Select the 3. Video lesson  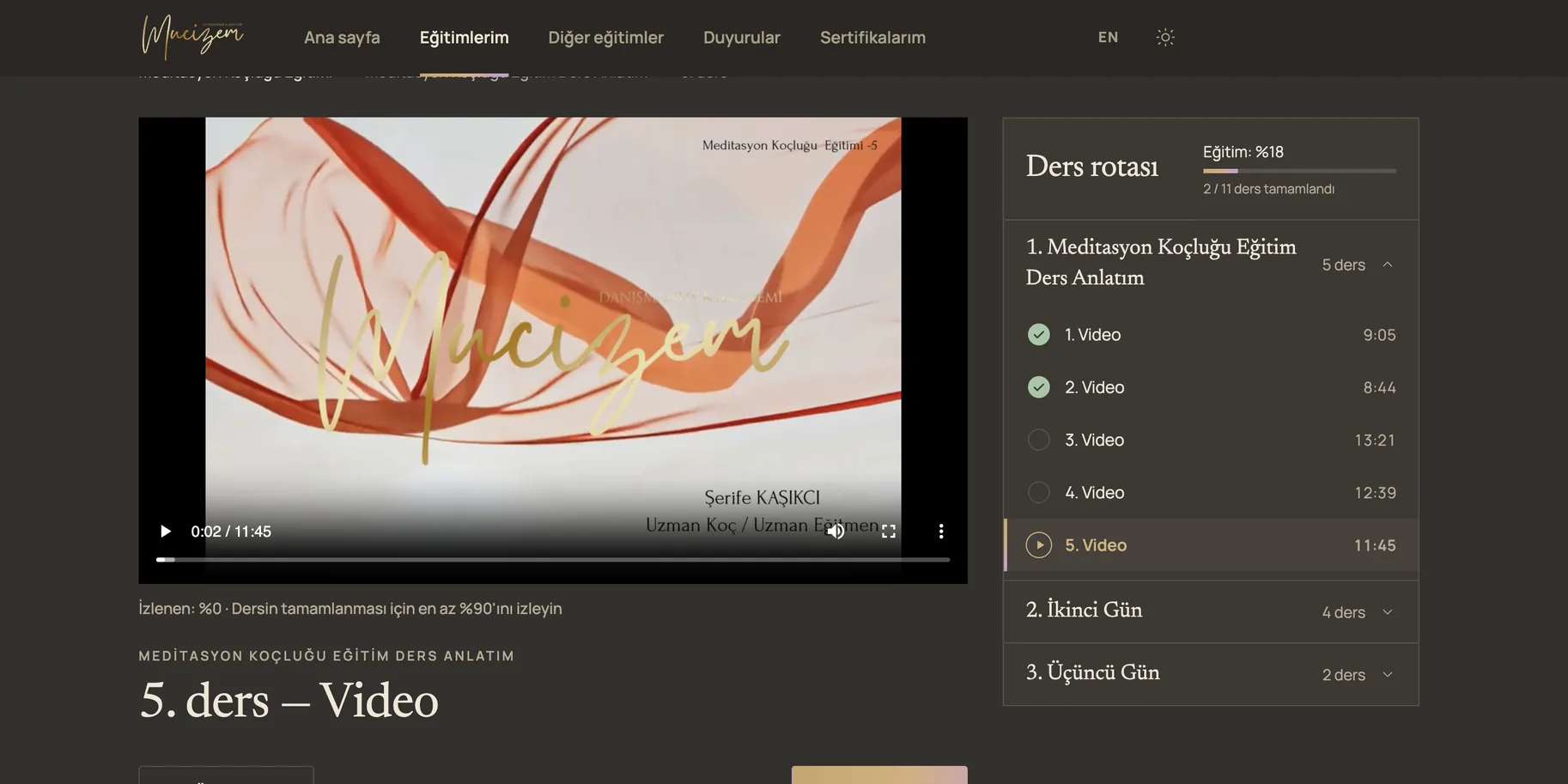point(1211,440)
